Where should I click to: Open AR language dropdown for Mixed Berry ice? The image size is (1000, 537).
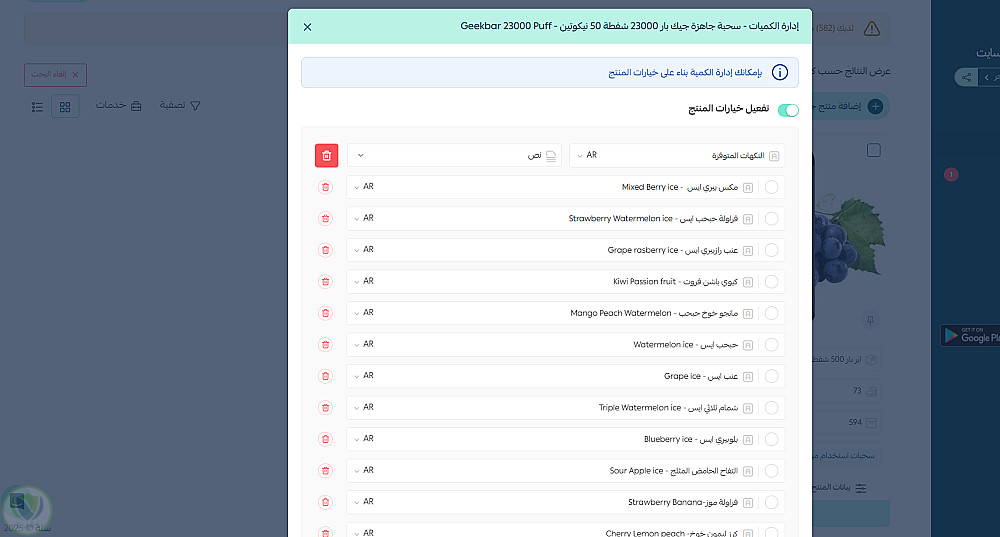pos(364,187)
